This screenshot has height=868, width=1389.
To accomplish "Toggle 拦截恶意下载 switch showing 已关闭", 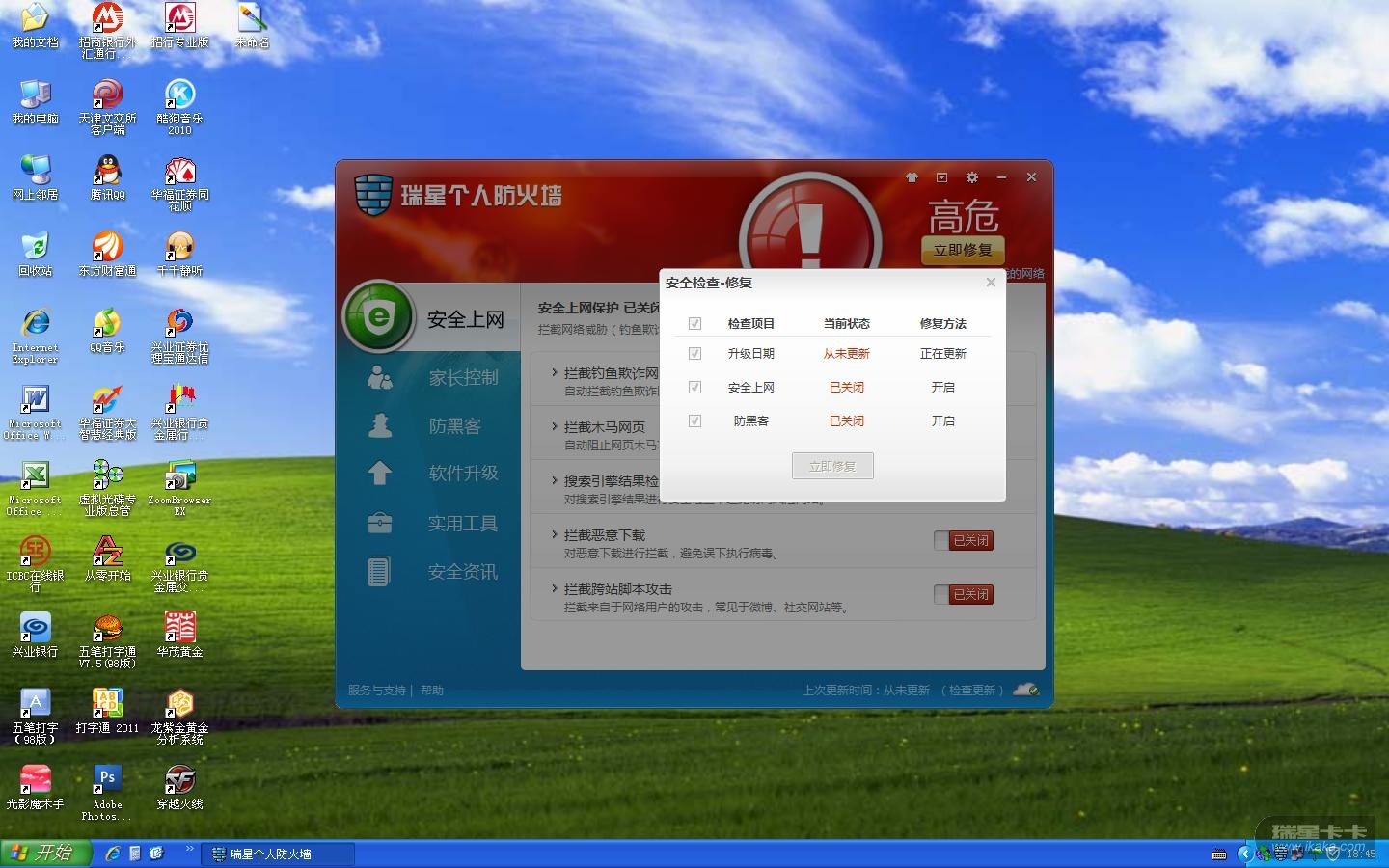I will coord(963,541).
